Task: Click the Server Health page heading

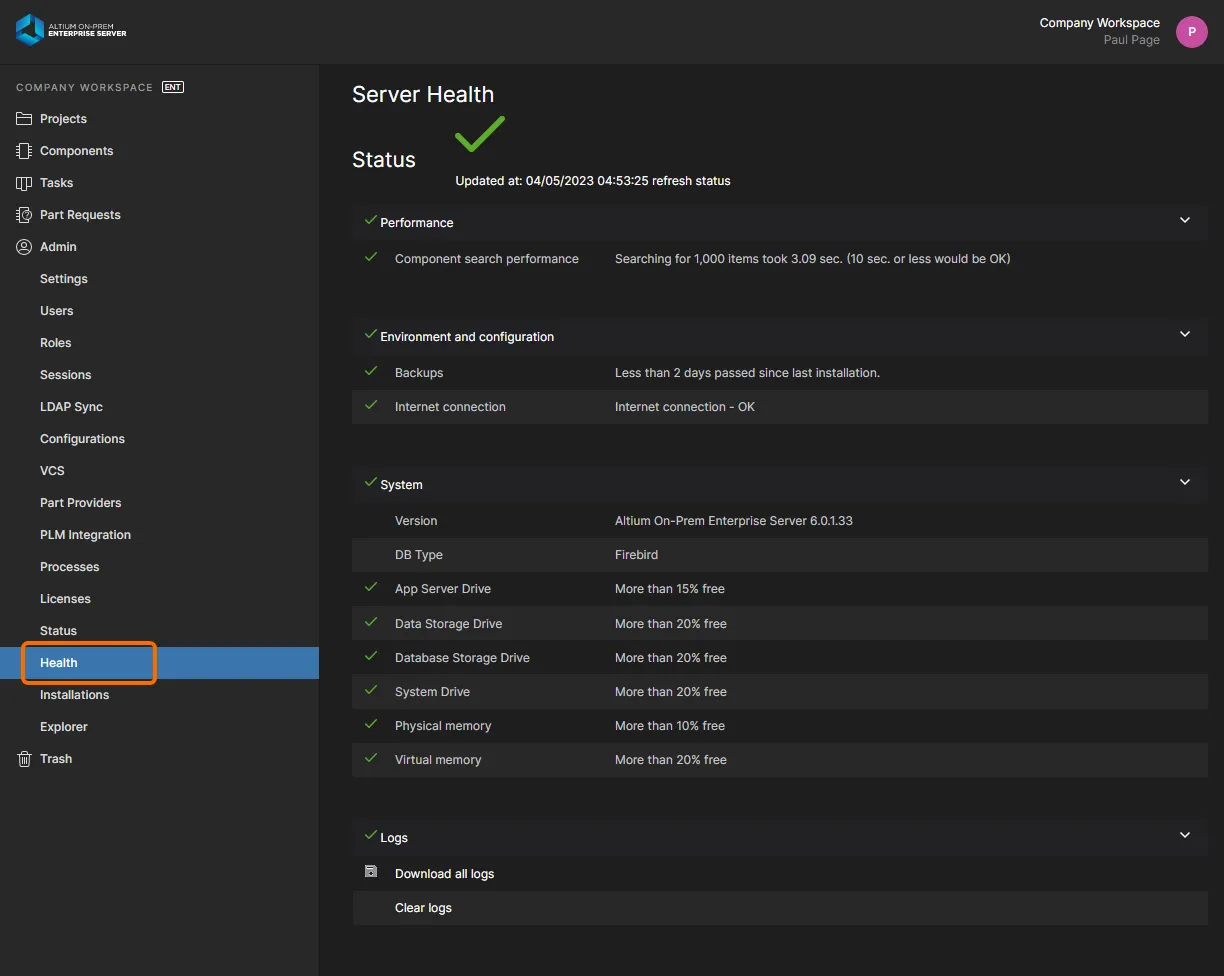Action: pos(423,94)
